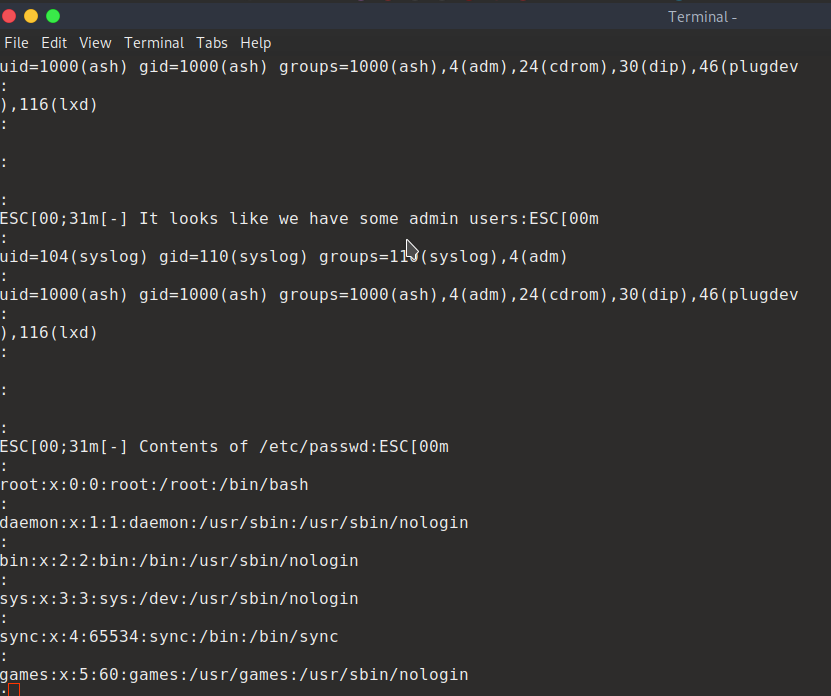Open the Tabs menu

click(x=212, y=43)
